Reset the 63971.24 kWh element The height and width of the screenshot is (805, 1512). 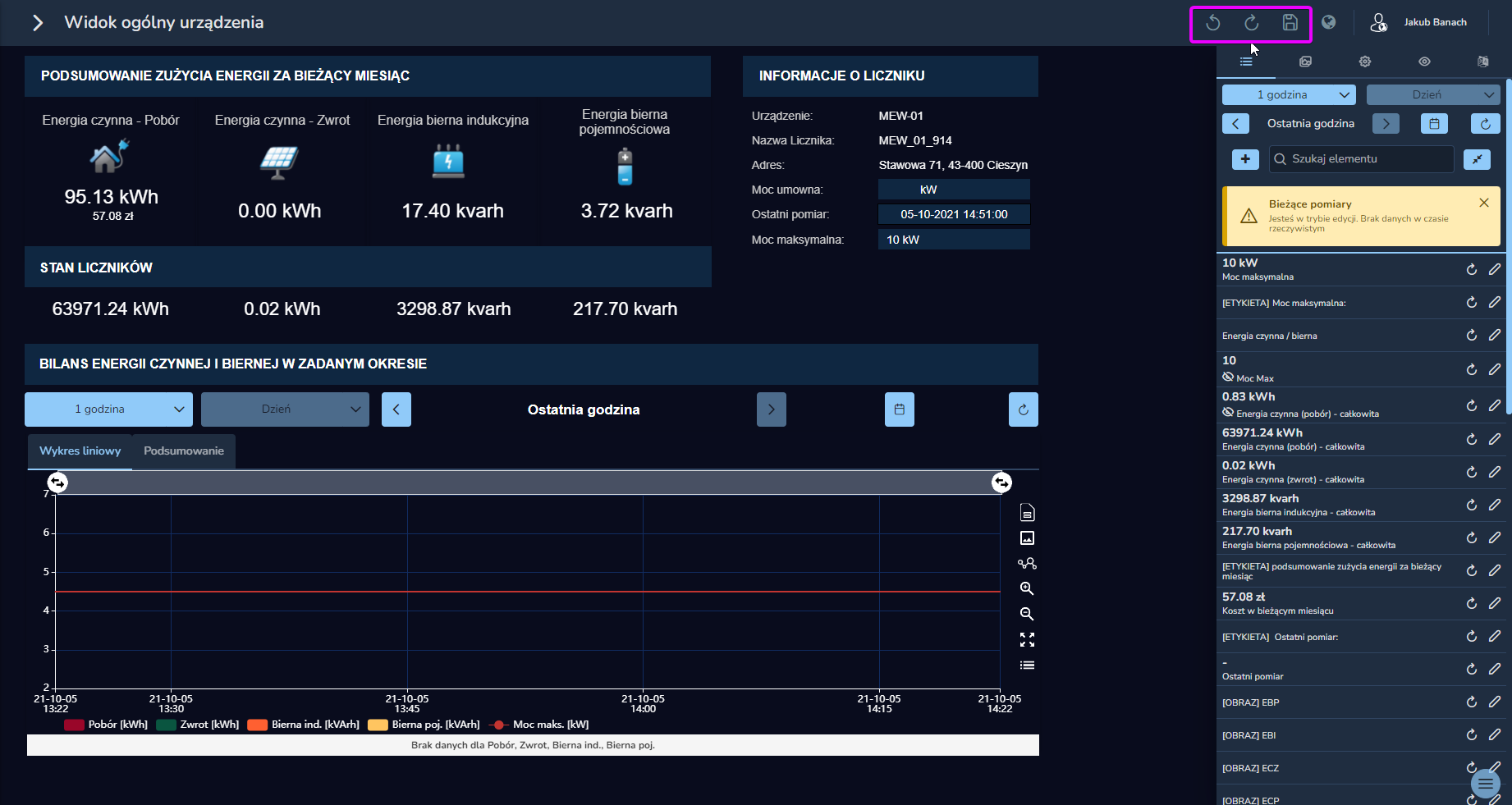(1472, 439)
